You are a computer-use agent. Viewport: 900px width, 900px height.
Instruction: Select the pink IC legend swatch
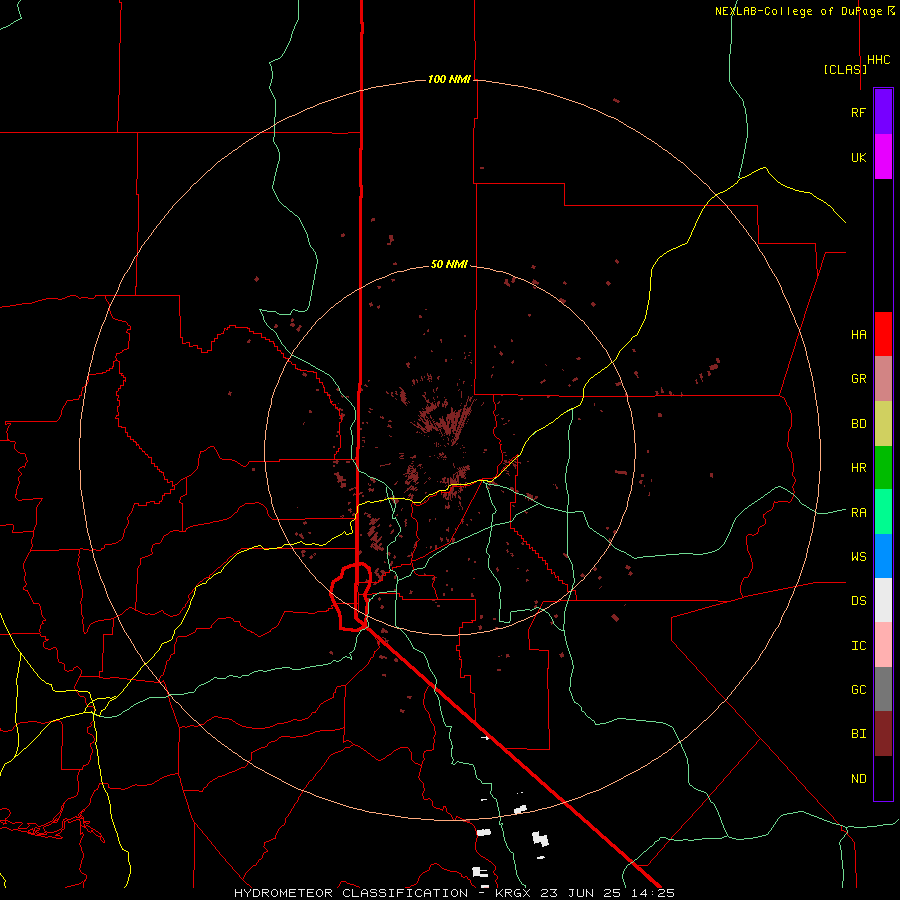click(883, 645)
